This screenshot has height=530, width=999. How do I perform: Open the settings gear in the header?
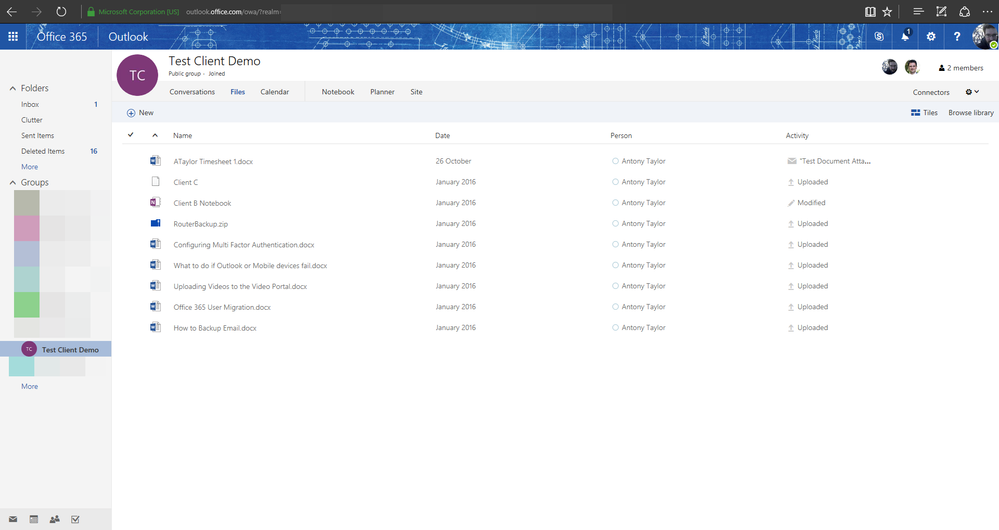pyautogui.click(x=931, y=36)
